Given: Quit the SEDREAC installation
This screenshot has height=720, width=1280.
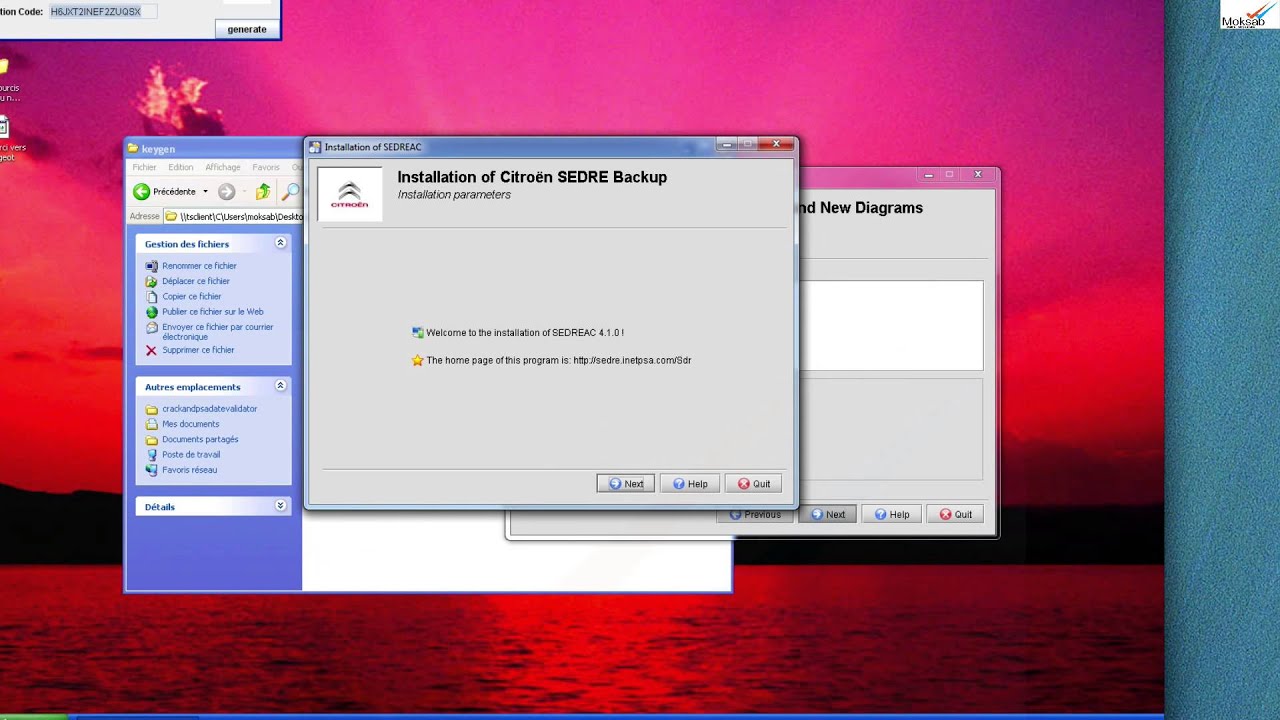Looking at the screenshot, I should pos(754,484).
